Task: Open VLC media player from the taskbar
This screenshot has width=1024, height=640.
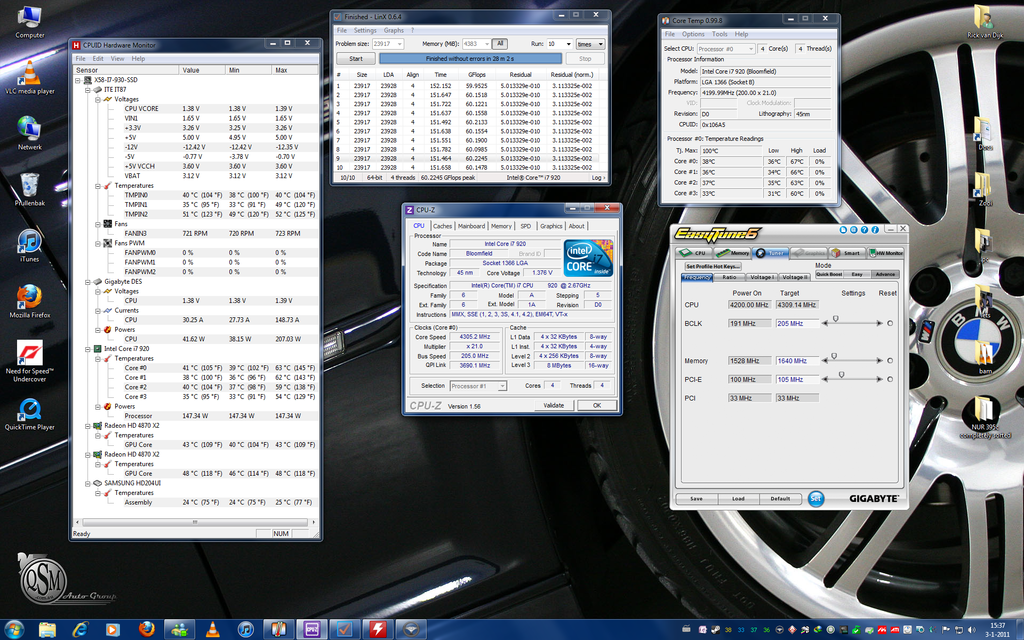Action: pos(212,630)
